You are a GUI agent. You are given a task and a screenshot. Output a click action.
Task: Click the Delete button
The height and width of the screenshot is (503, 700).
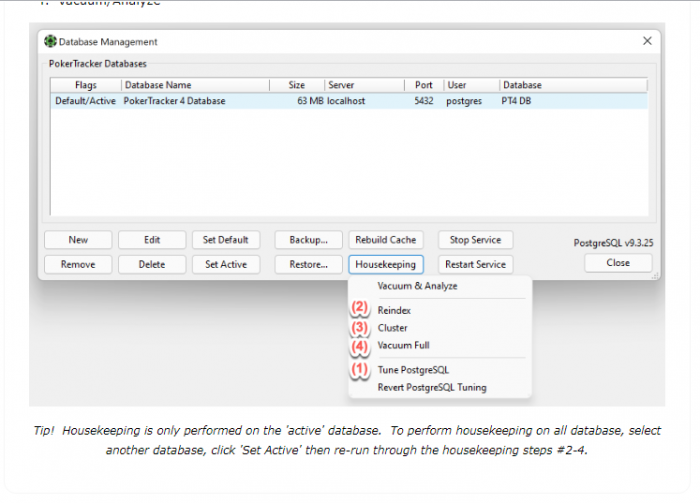point(152,264)
